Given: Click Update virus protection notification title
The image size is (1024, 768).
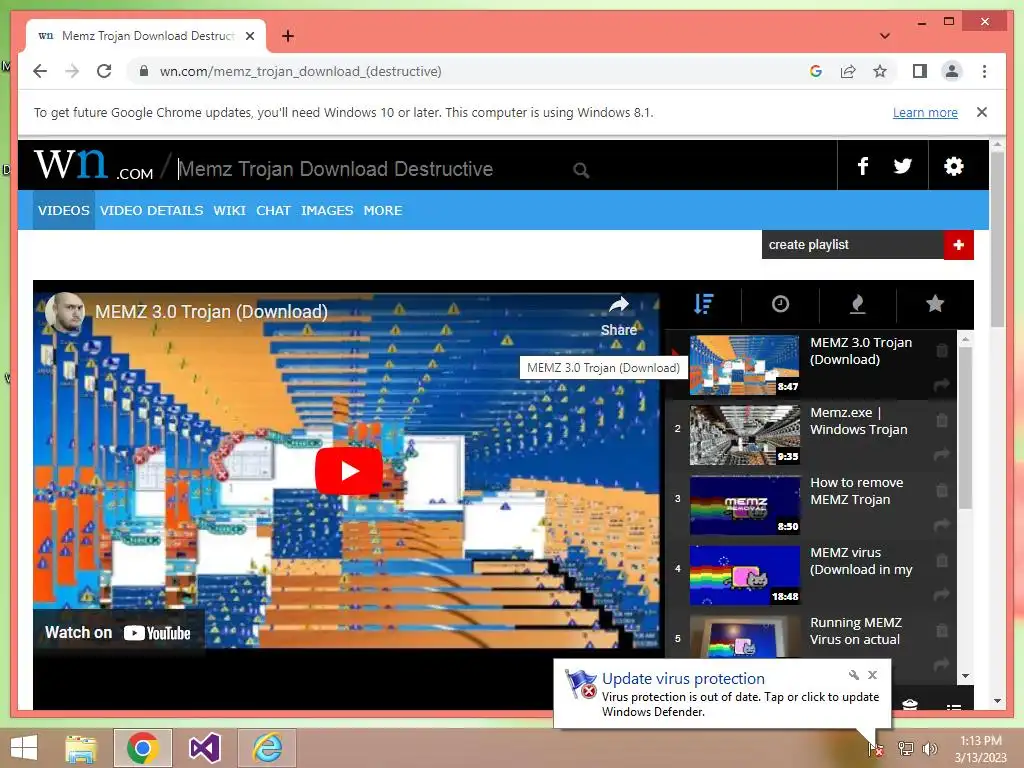Looking at the screenshot, I should tap(683, 679).
